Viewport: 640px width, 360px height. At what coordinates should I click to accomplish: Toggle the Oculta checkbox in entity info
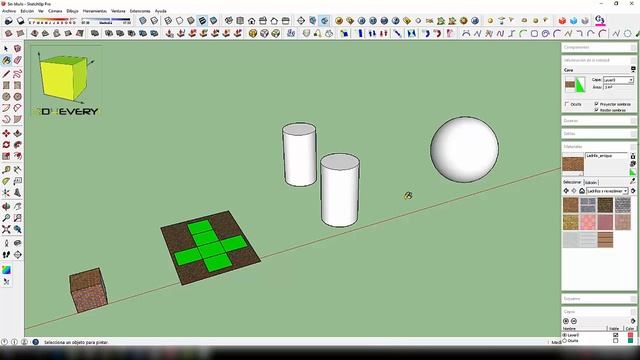[567, 104]
